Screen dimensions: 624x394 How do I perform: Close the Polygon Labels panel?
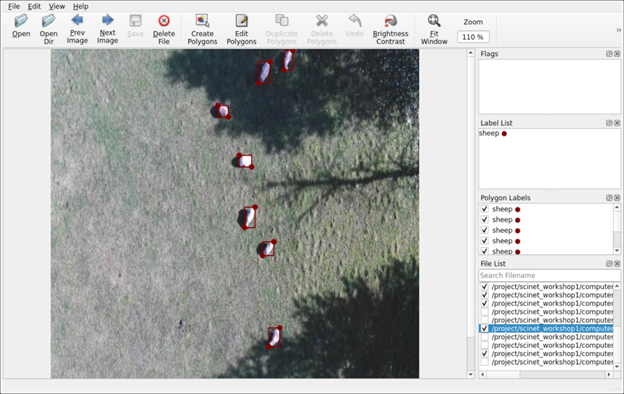point(617,198)
